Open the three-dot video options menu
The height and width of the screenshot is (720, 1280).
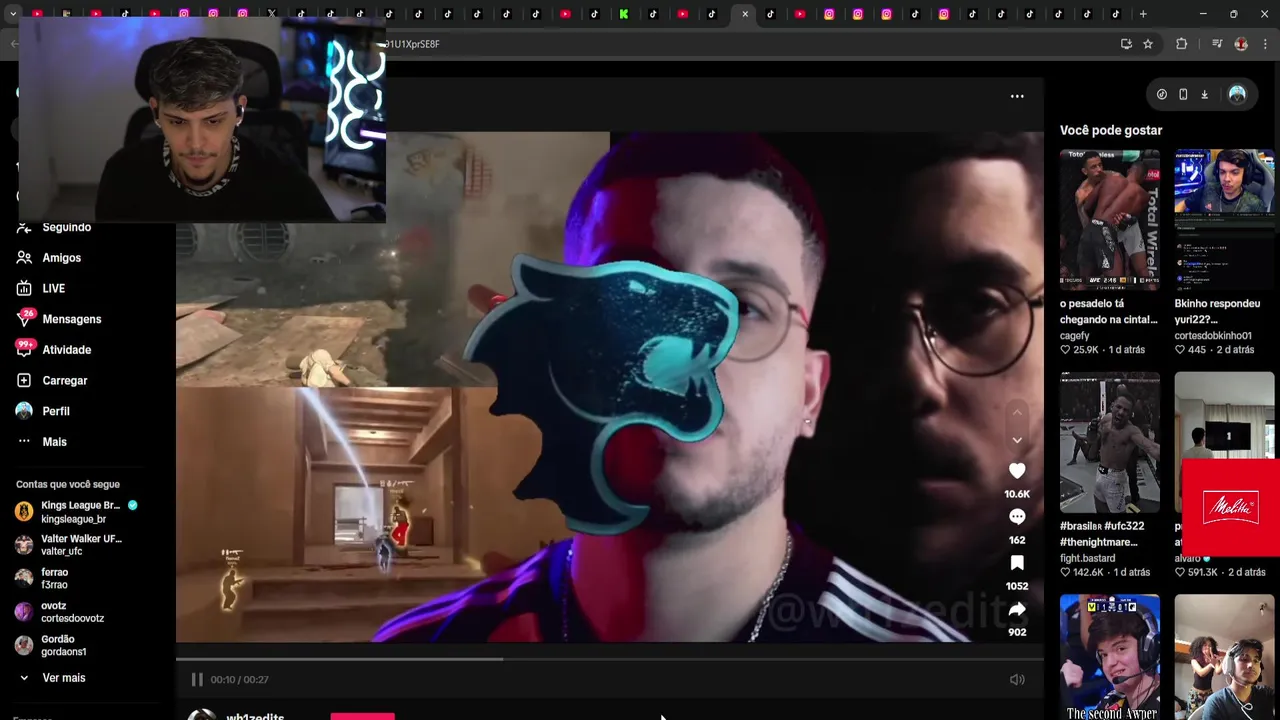pos(1017,96)
